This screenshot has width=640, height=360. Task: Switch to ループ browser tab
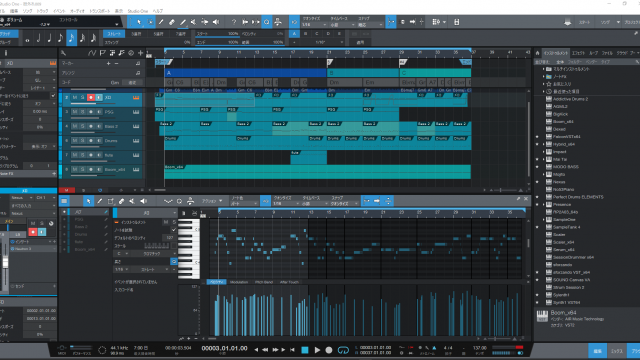(x=593, y=53)
